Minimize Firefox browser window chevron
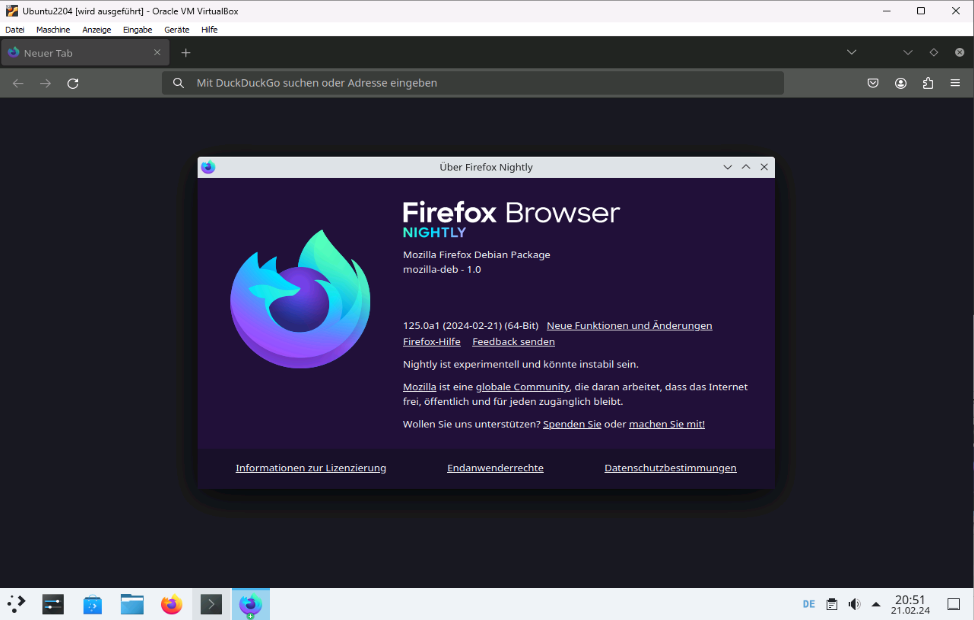The image size is (974, 620). click(x=908, y=53)
